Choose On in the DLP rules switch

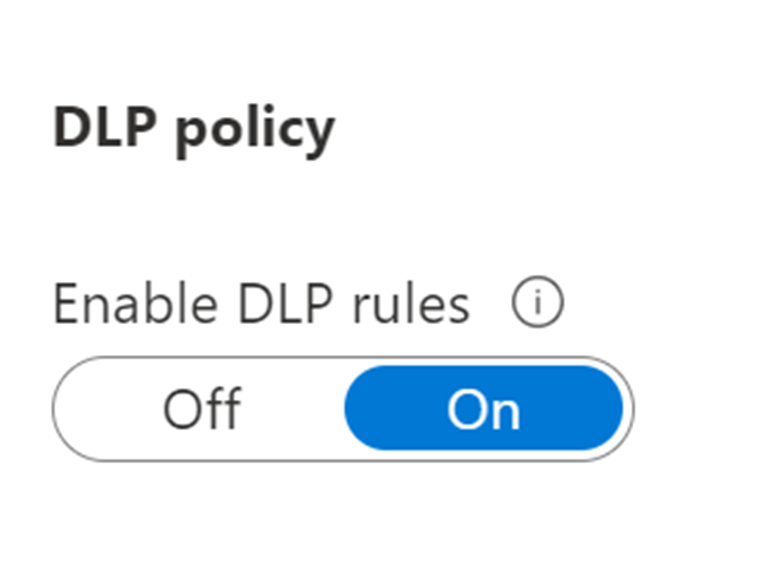[484, 409]
